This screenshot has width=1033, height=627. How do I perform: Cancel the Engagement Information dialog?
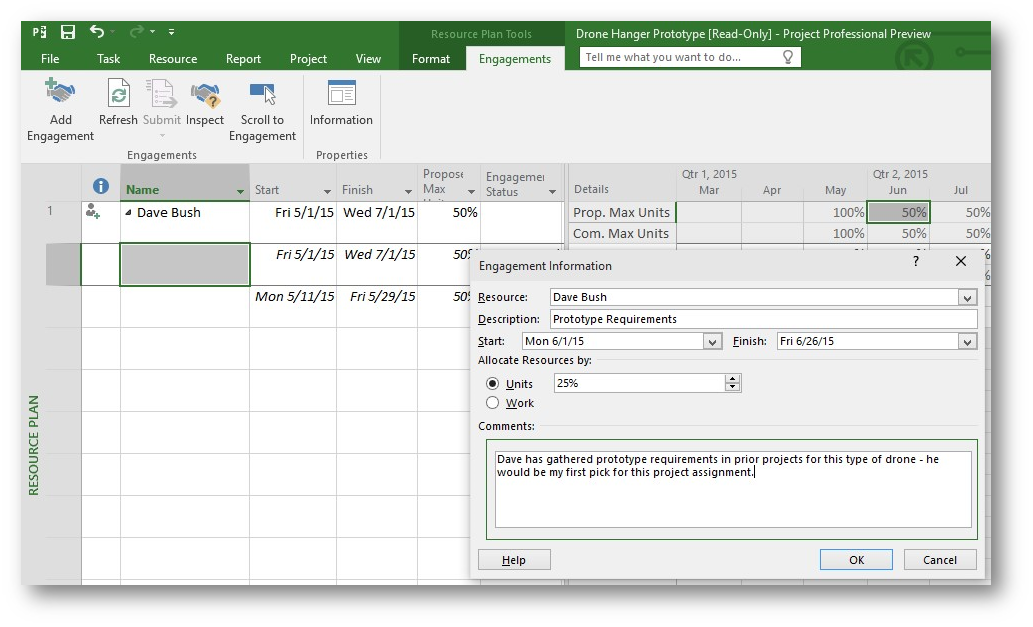939,560
